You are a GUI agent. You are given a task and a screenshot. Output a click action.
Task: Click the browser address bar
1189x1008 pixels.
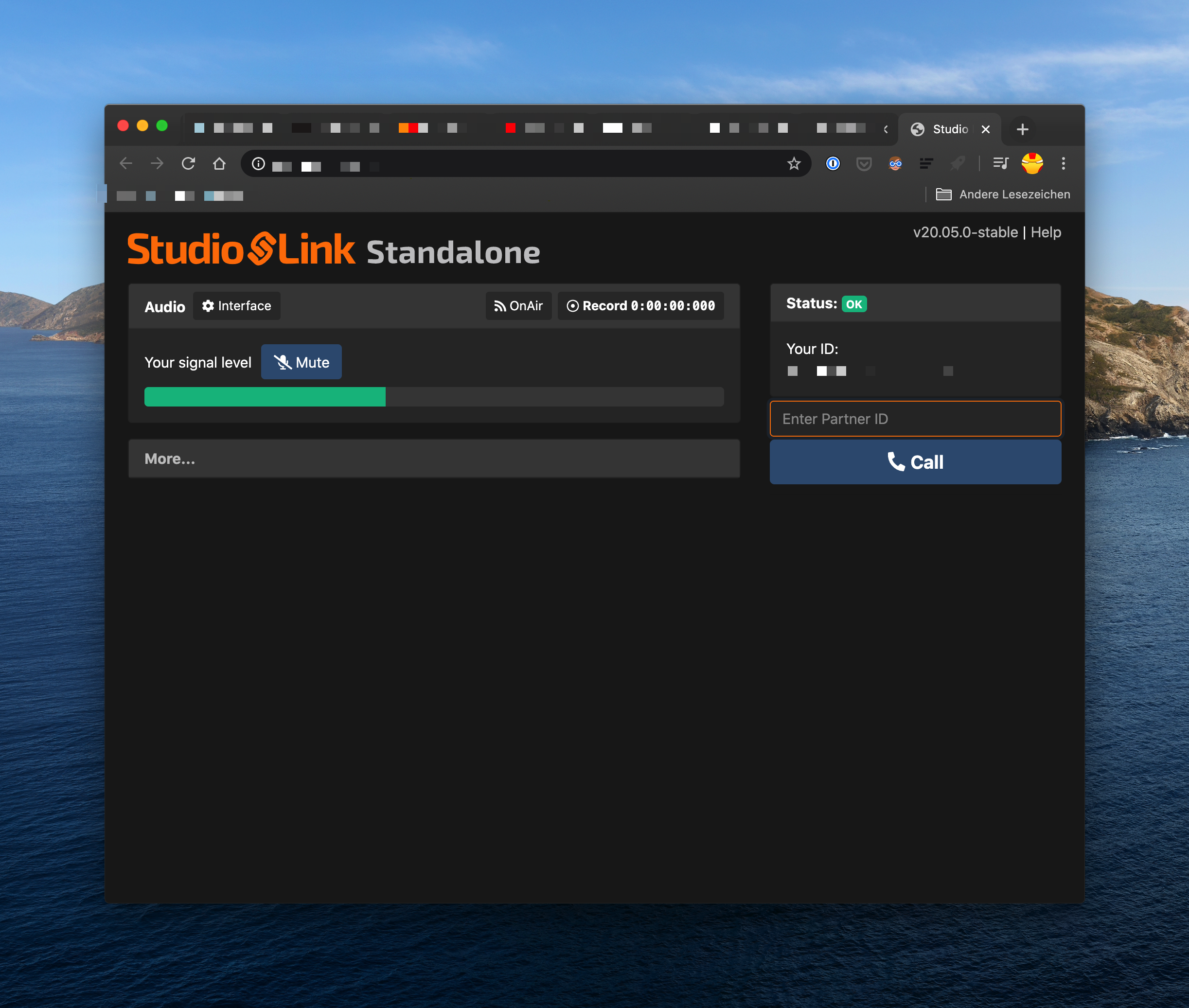(525, 164)
